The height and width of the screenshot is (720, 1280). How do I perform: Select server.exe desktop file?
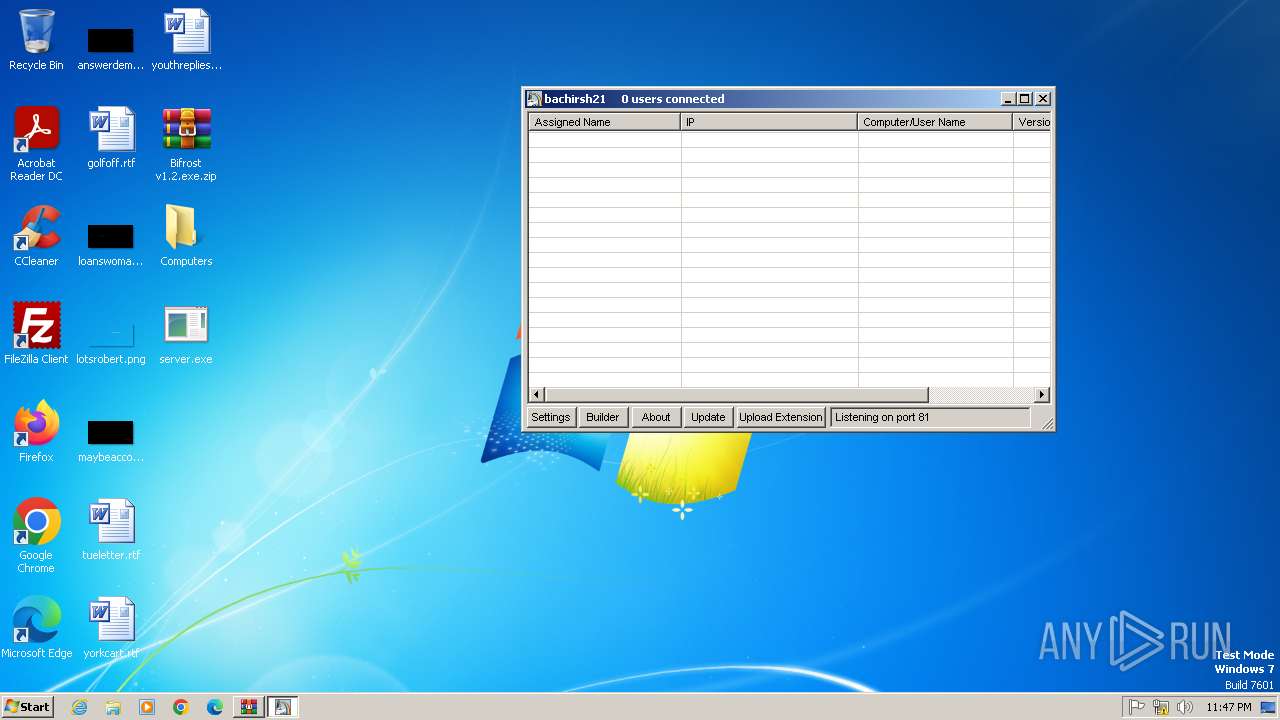186,334
